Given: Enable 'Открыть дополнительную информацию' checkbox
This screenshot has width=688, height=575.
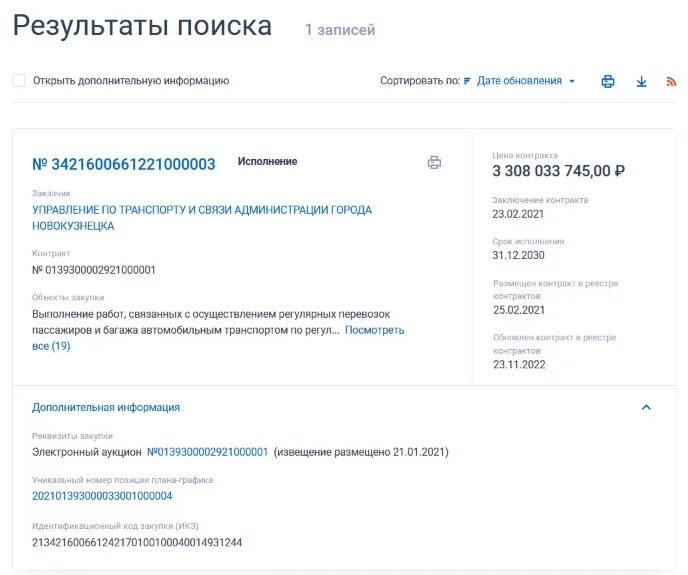Looking at the screenshot, I should pyautogui.click(x=18, y=80).
